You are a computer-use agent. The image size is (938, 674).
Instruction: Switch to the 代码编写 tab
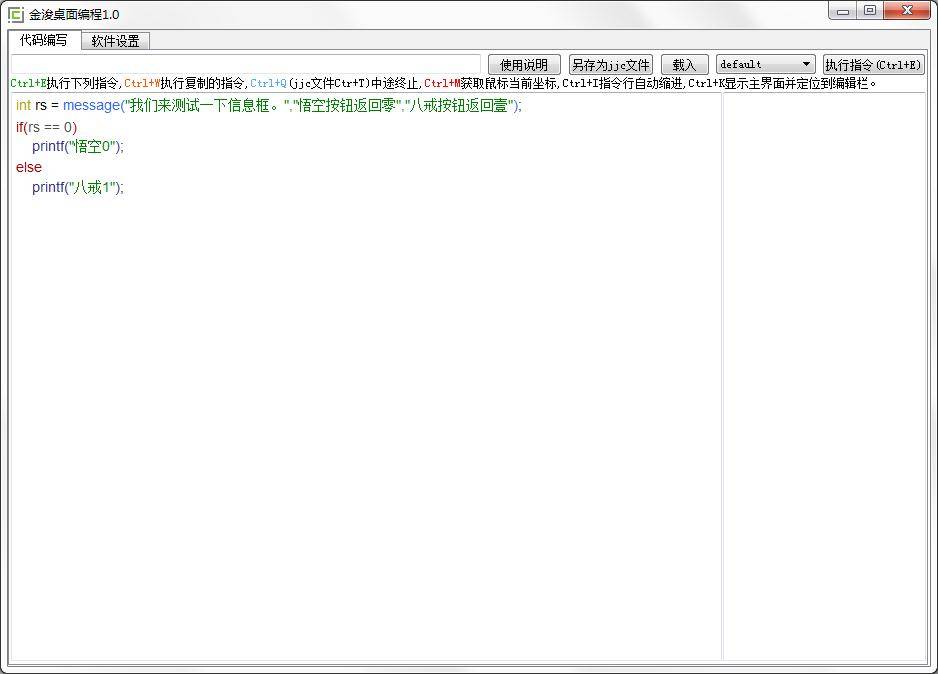pyautogui.click(x=44, y=40)
